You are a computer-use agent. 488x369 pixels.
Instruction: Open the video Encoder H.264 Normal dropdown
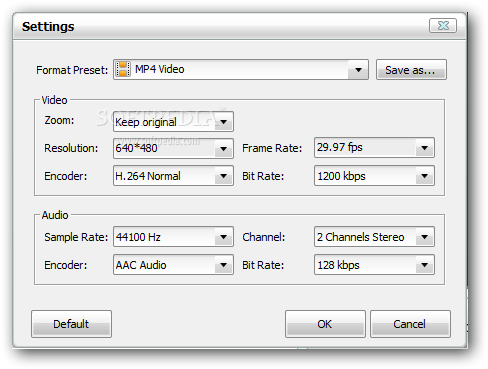coord(173,176)
